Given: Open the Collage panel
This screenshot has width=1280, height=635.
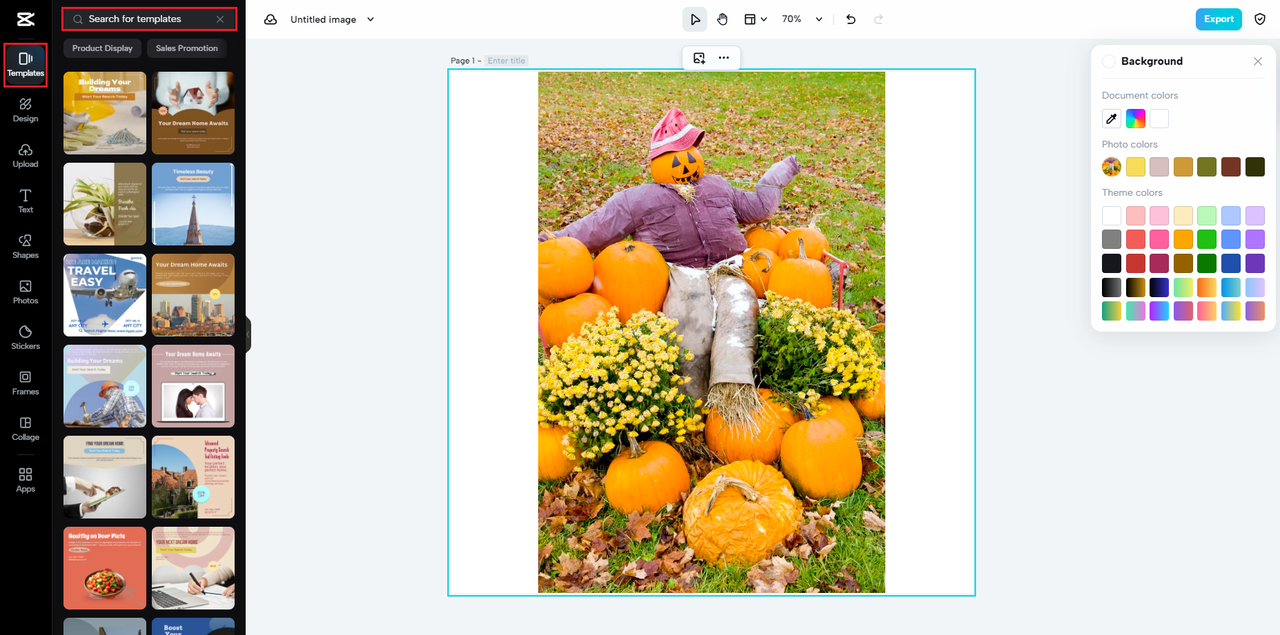Looking at the screenshot, I should pos(25,428).
